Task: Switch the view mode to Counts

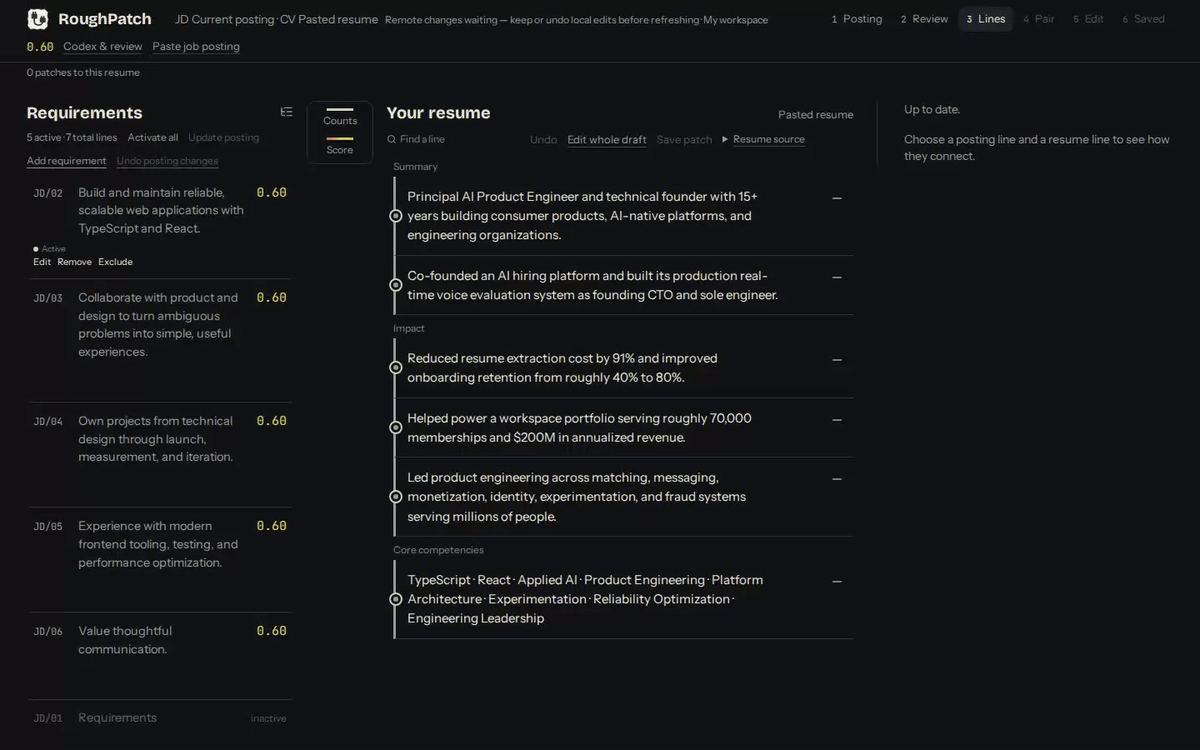Action: coord(340,117)
